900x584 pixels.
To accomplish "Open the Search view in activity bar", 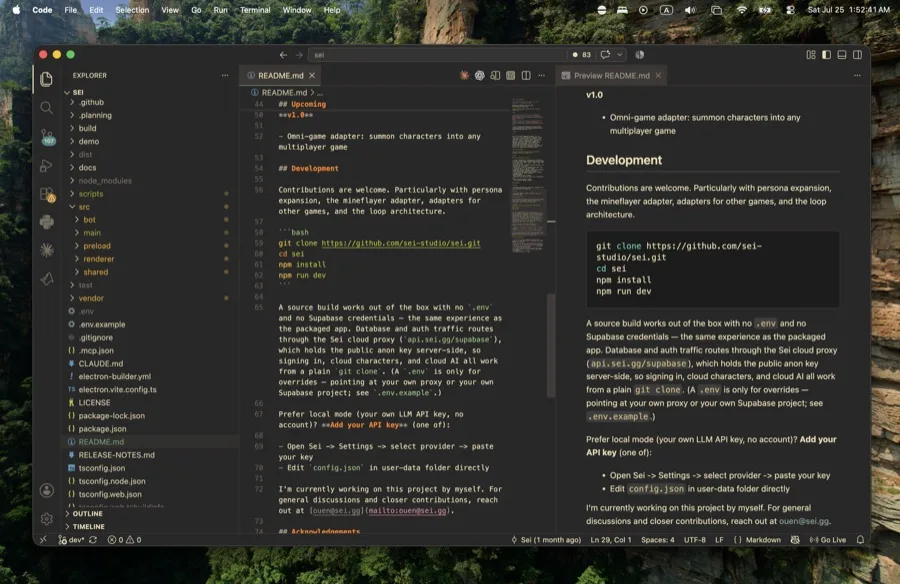I will click(46, 107).
